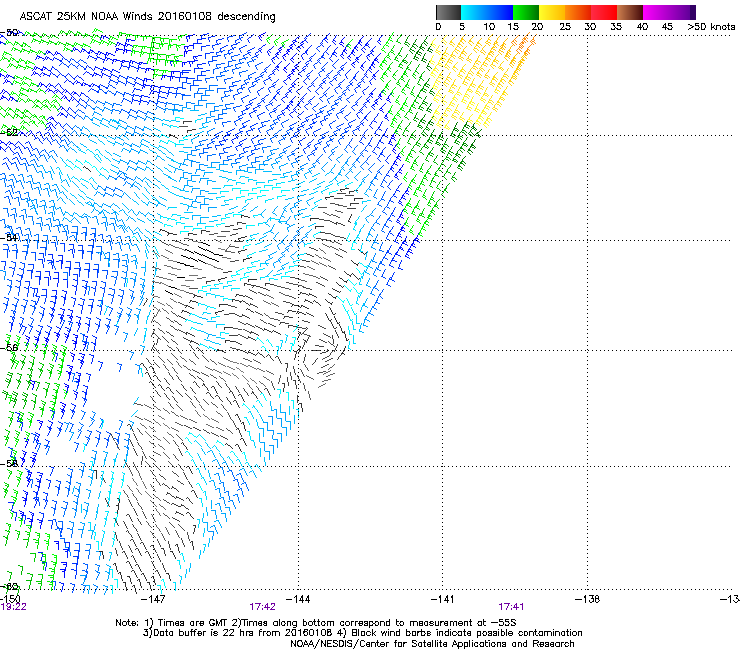The width and height of the screenshot is (740, 650).
Task: Click the purple 19:22 time label
Action: click(x=13, y=607)
